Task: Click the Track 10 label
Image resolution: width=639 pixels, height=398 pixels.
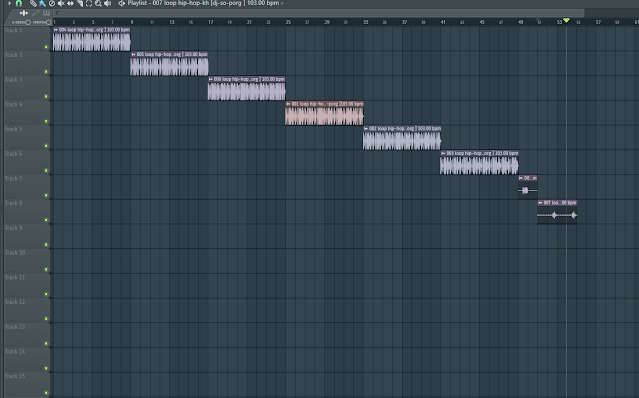Action: point(15,253)
